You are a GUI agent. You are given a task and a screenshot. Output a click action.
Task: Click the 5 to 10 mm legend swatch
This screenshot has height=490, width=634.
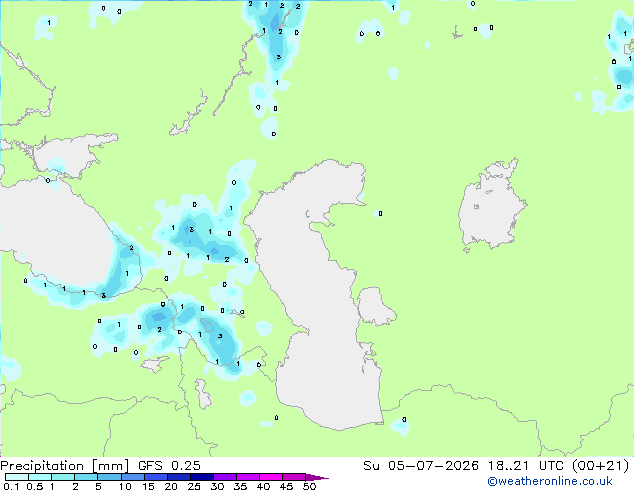click(109, 477)
